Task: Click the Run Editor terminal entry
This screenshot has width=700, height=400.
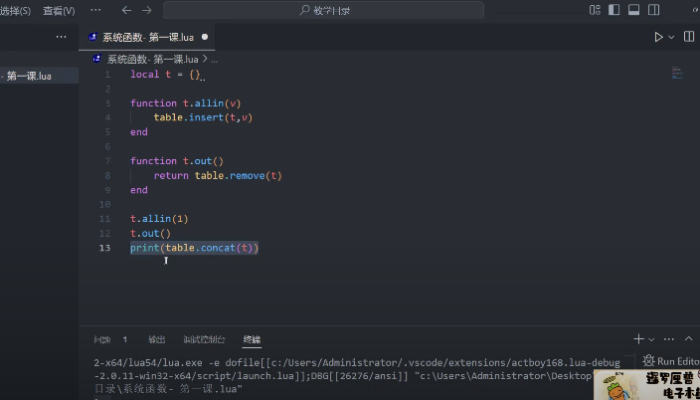Action: 670,361
